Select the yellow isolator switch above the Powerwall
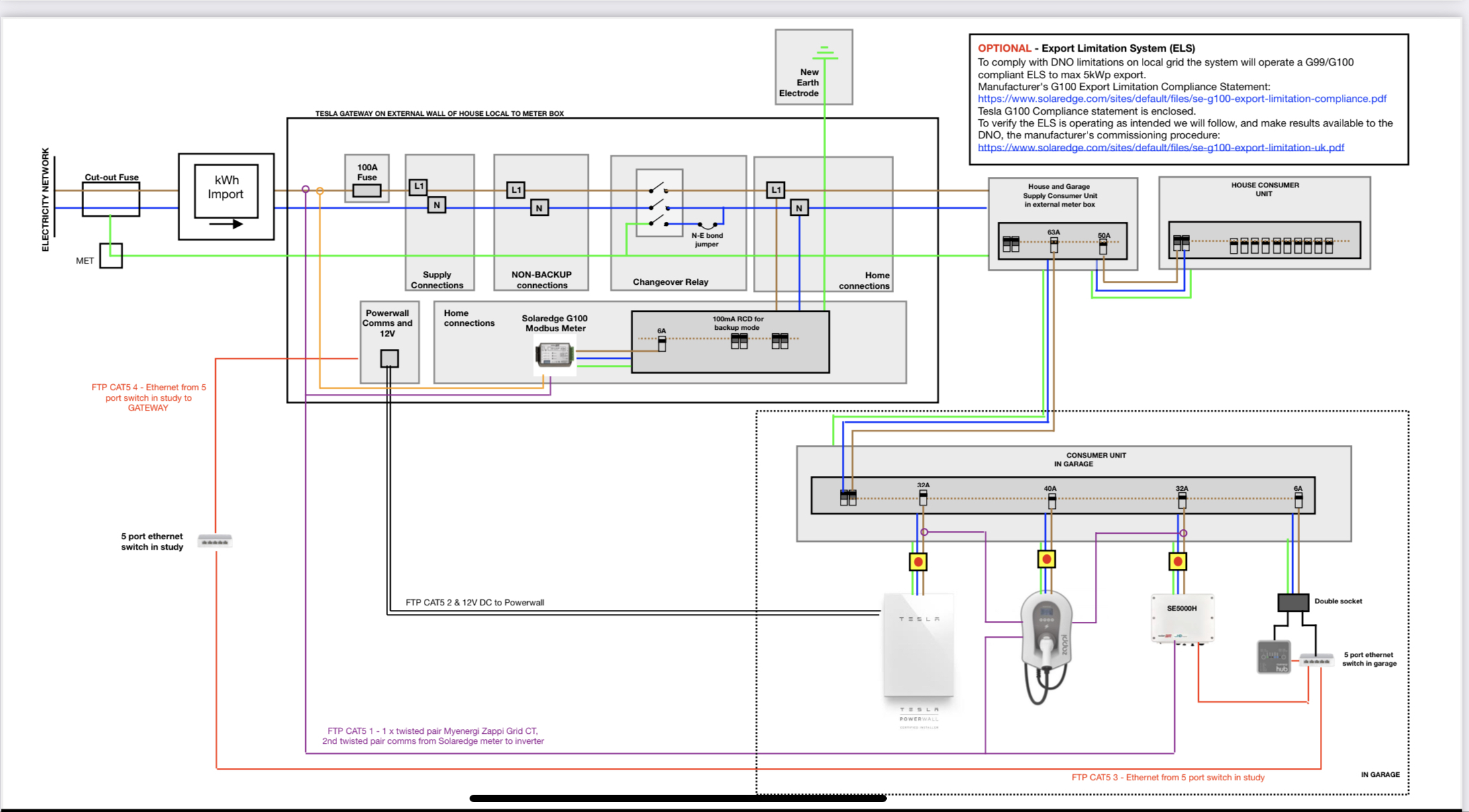 (x=918, y=562)
